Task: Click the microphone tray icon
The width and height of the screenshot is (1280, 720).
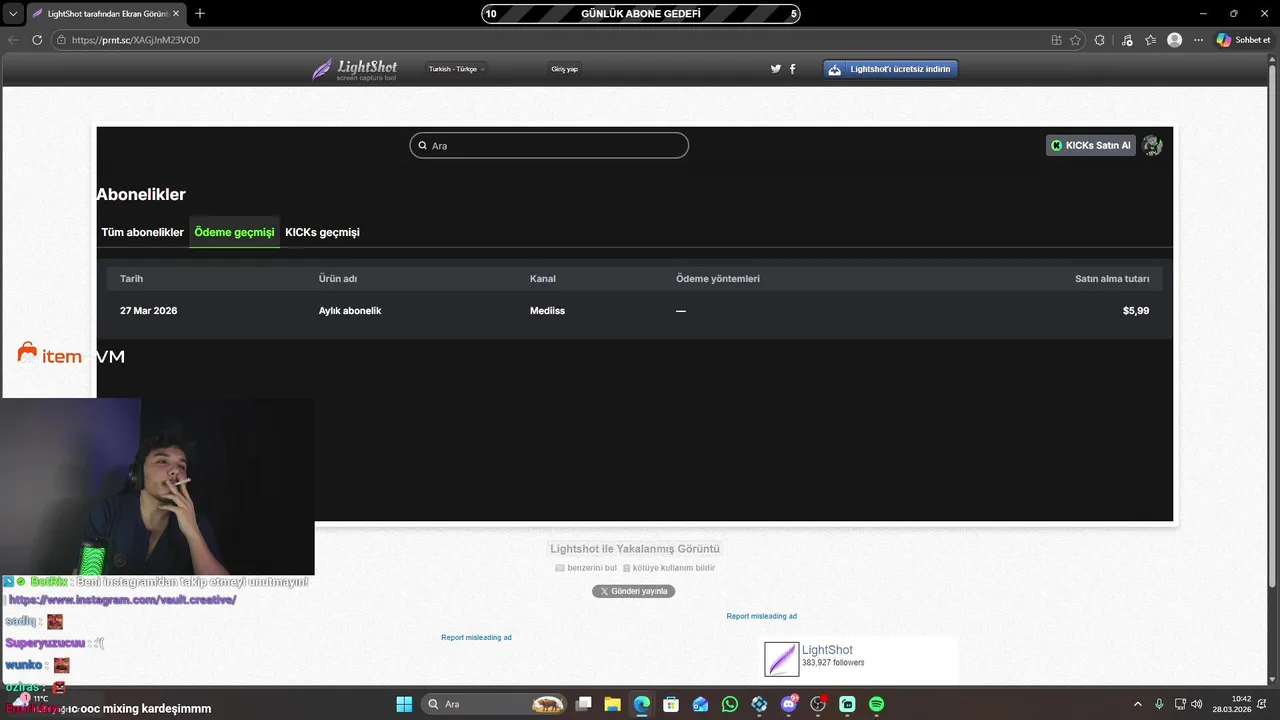Action: 1159,704
